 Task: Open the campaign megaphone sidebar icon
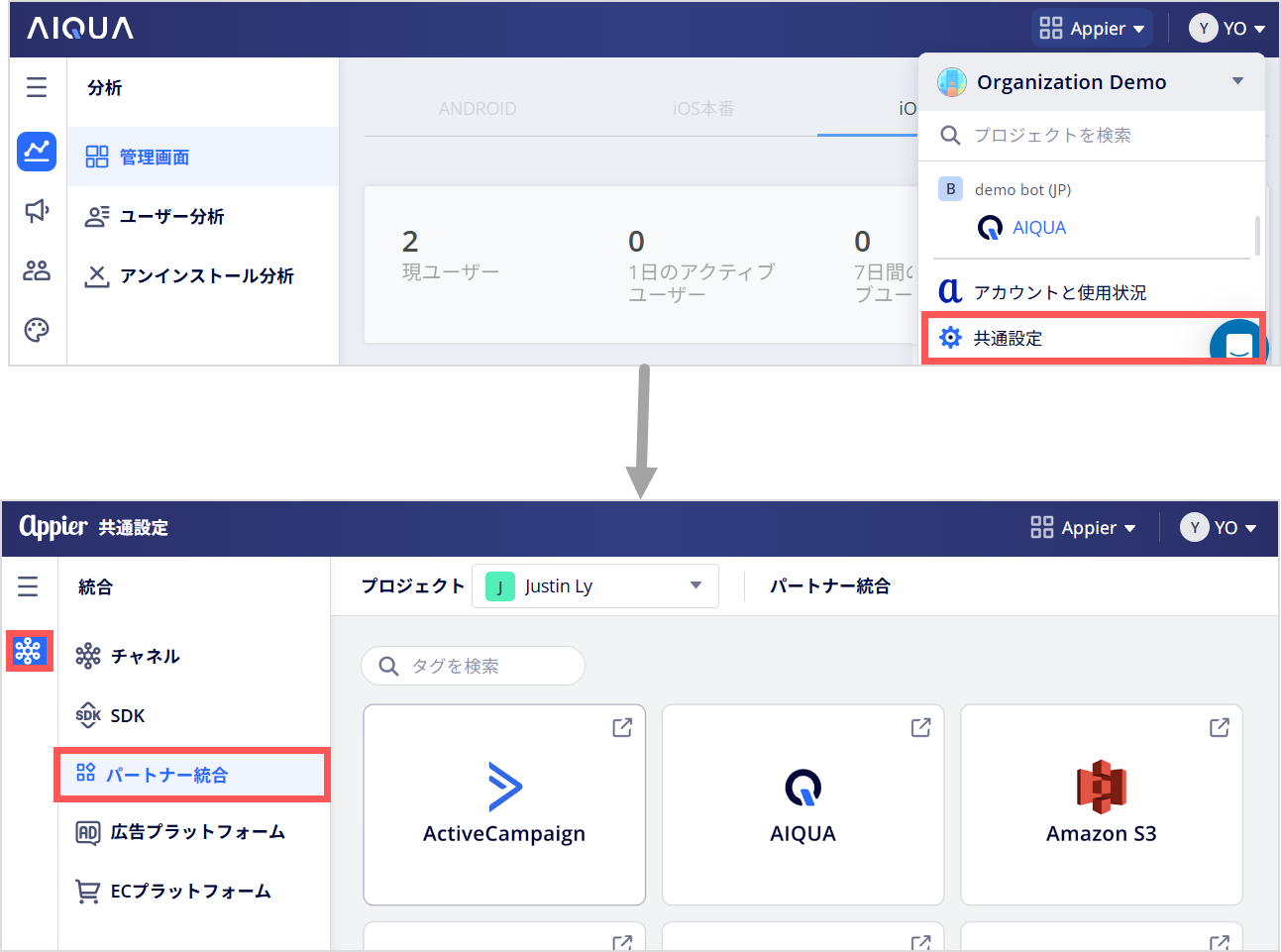click(37, 210)
